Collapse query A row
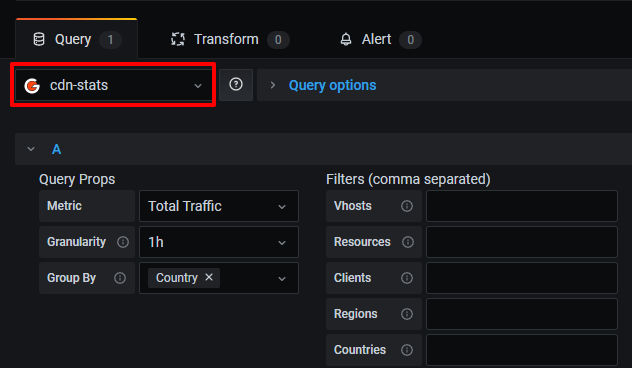The height and width of the screenshot is (368, 632). (31, 149)
